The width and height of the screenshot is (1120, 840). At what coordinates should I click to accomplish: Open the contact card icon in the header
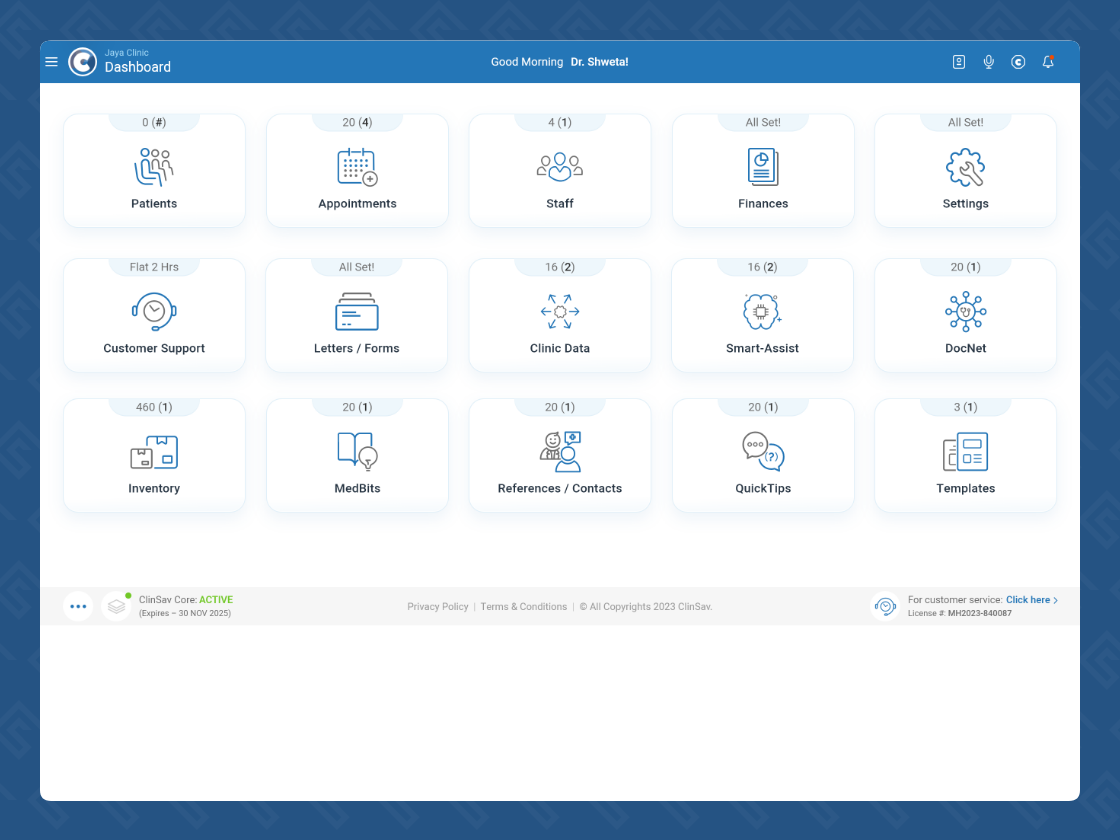tap(959, 62)
